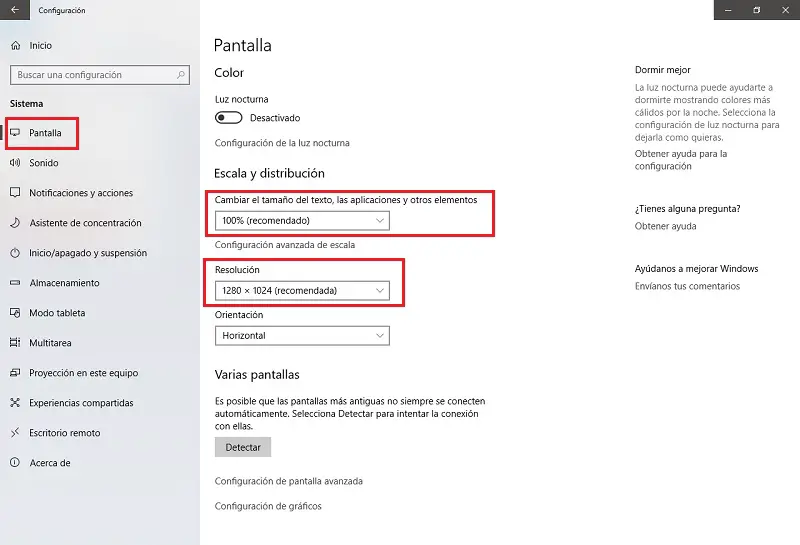This screenshot has width=800, height=545.
Task: Click the Inicio home icon
Action: pyautogui.click(x=15, y=46)
